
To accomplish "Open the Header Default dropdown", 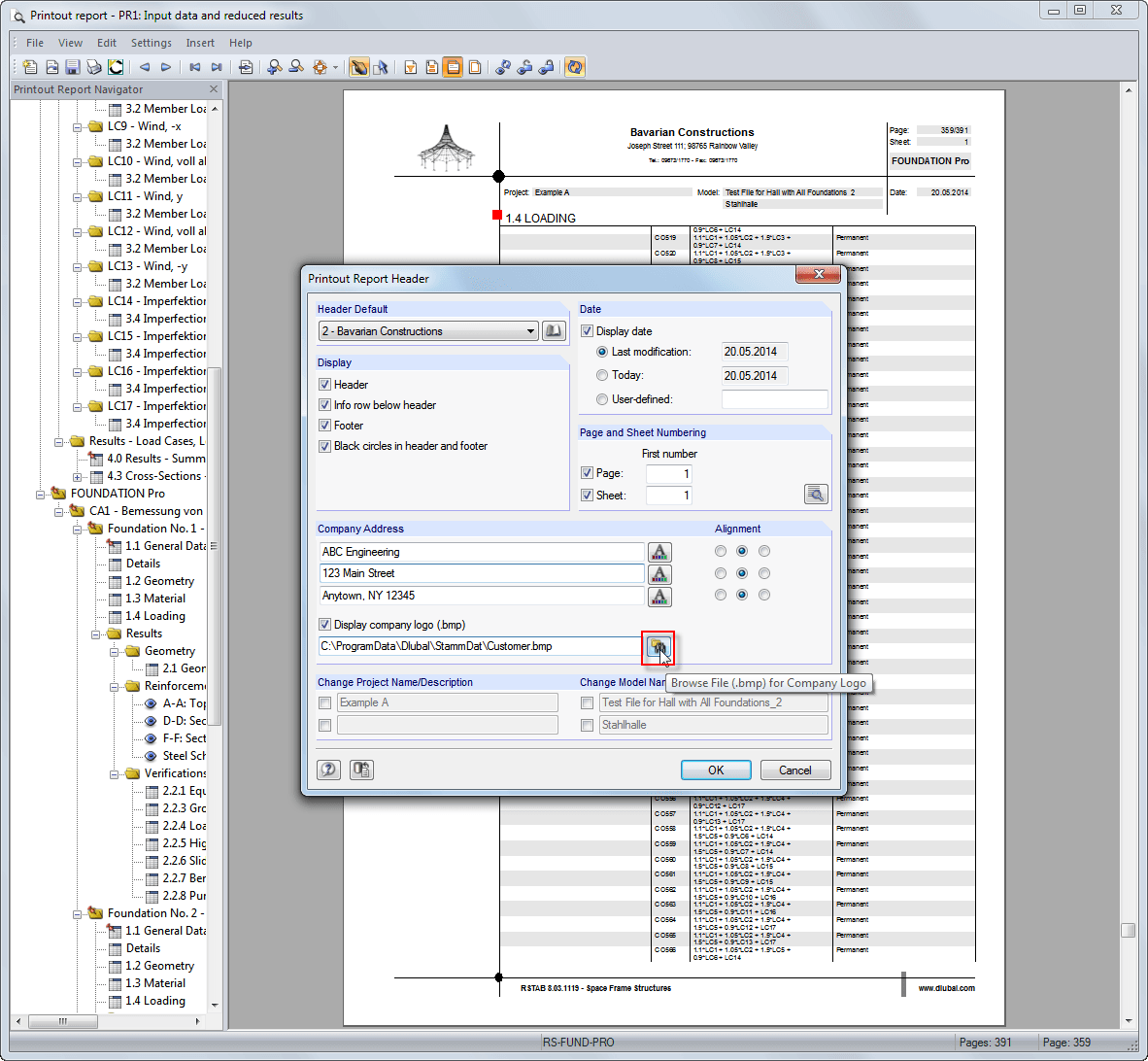I will coord(532,330).
